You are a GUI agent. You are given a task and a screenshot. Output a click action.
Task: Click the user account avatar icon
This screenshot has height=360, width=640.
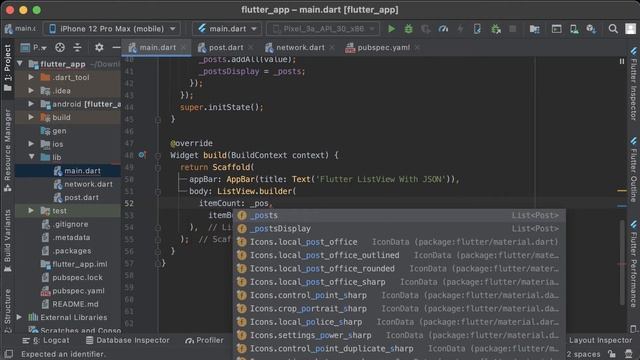[630, 29]
